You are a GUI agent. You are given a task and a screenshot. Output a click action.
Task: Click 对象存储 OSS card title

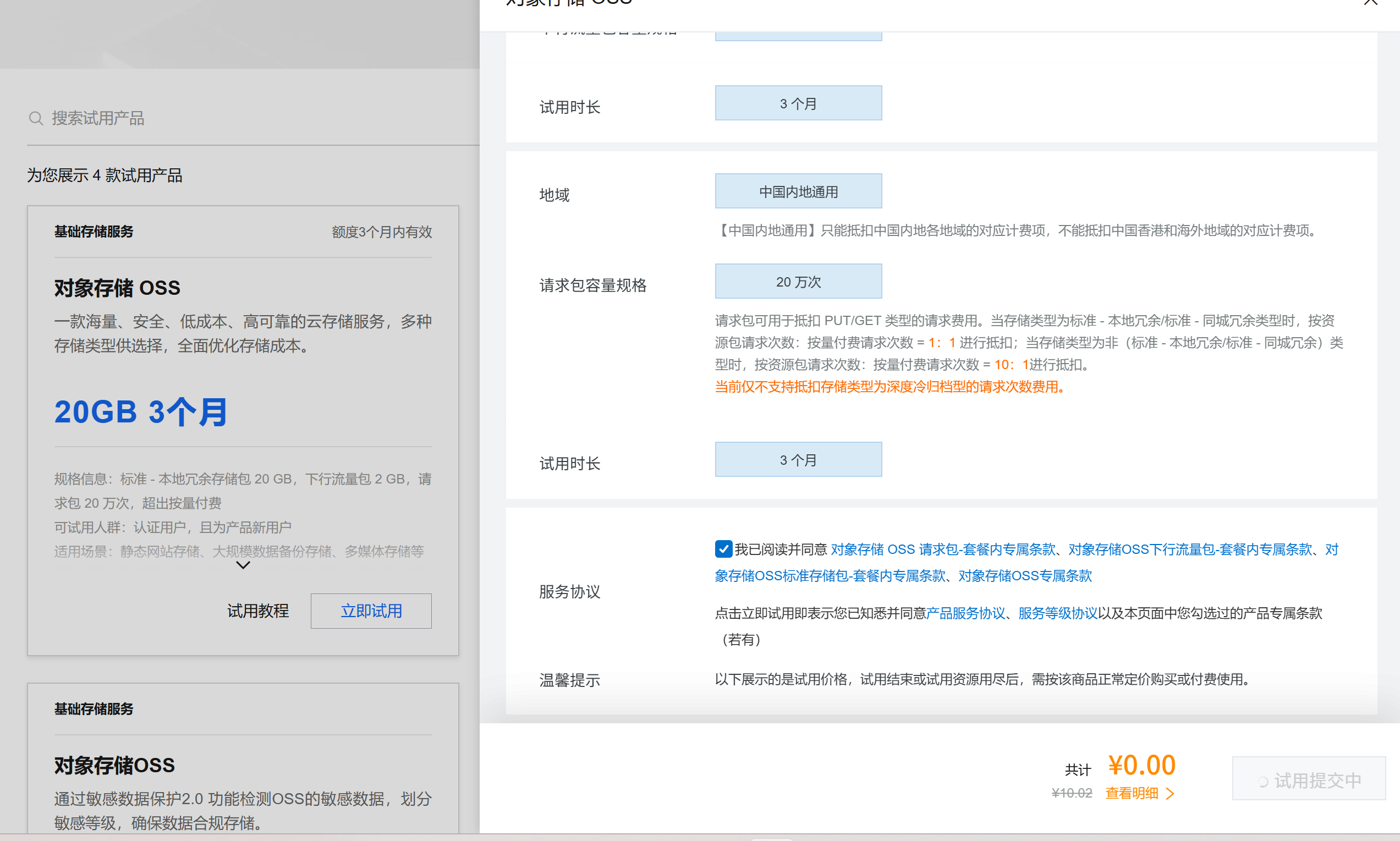117,288
